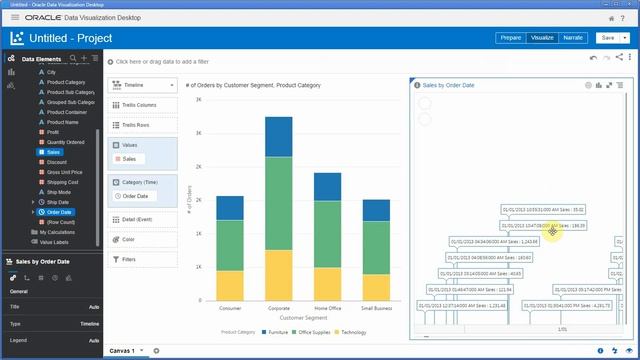Image resolution: width=640 pixels, height=360 pixels.
Task: Select Shipping Cost in Data Elements tree
Action: 62,182
